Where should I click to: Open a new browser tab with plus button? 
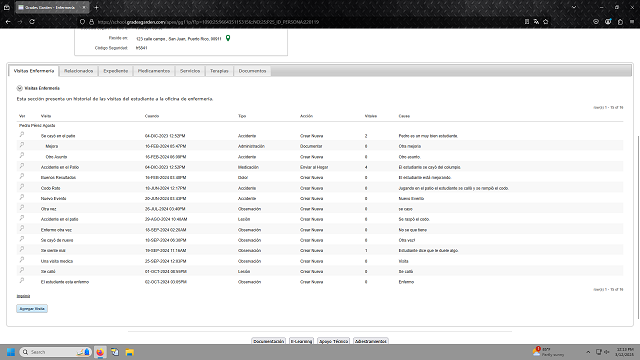point(96,7)
